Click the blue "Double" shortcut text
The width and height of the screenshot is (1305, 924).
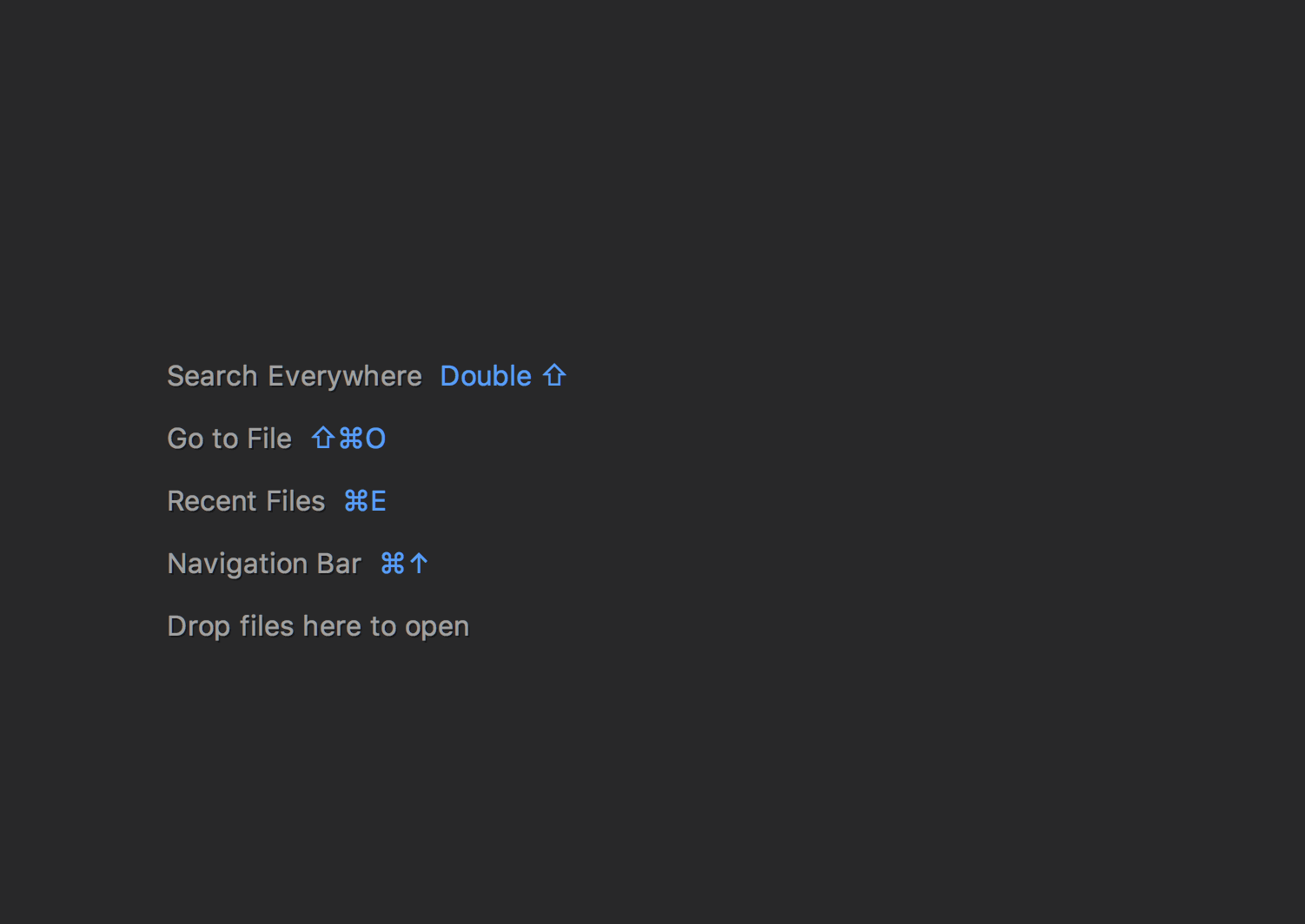(486, 376)
